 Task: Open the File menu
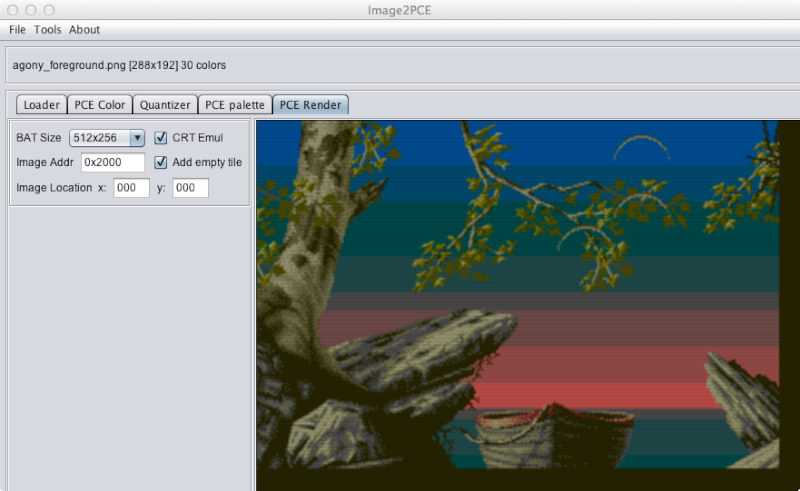coord(17,30)
